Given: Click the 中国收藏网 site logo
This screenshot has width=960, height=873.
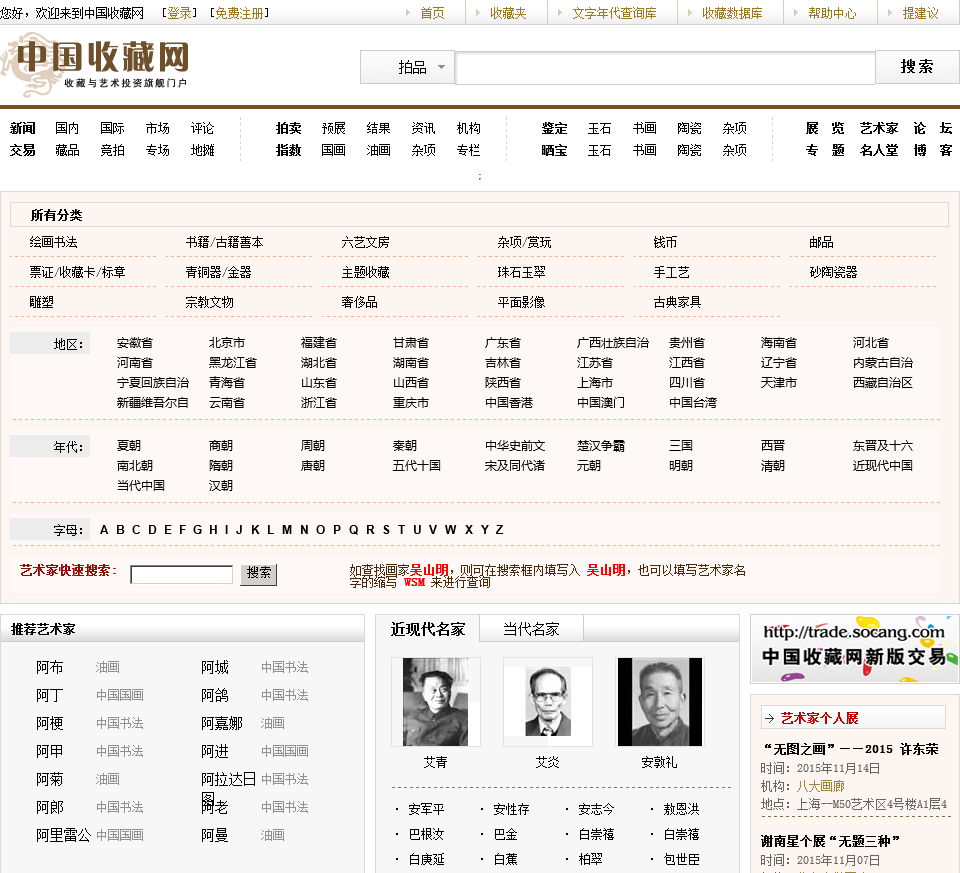Looking at the screenshot, I should (96, 64).
